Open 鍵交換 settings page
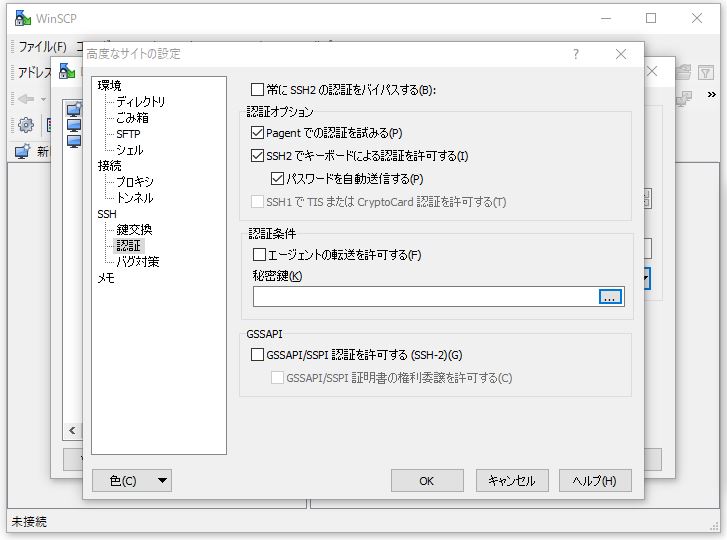The width and height of the screenshot is (727, 540). coord(134,229)
